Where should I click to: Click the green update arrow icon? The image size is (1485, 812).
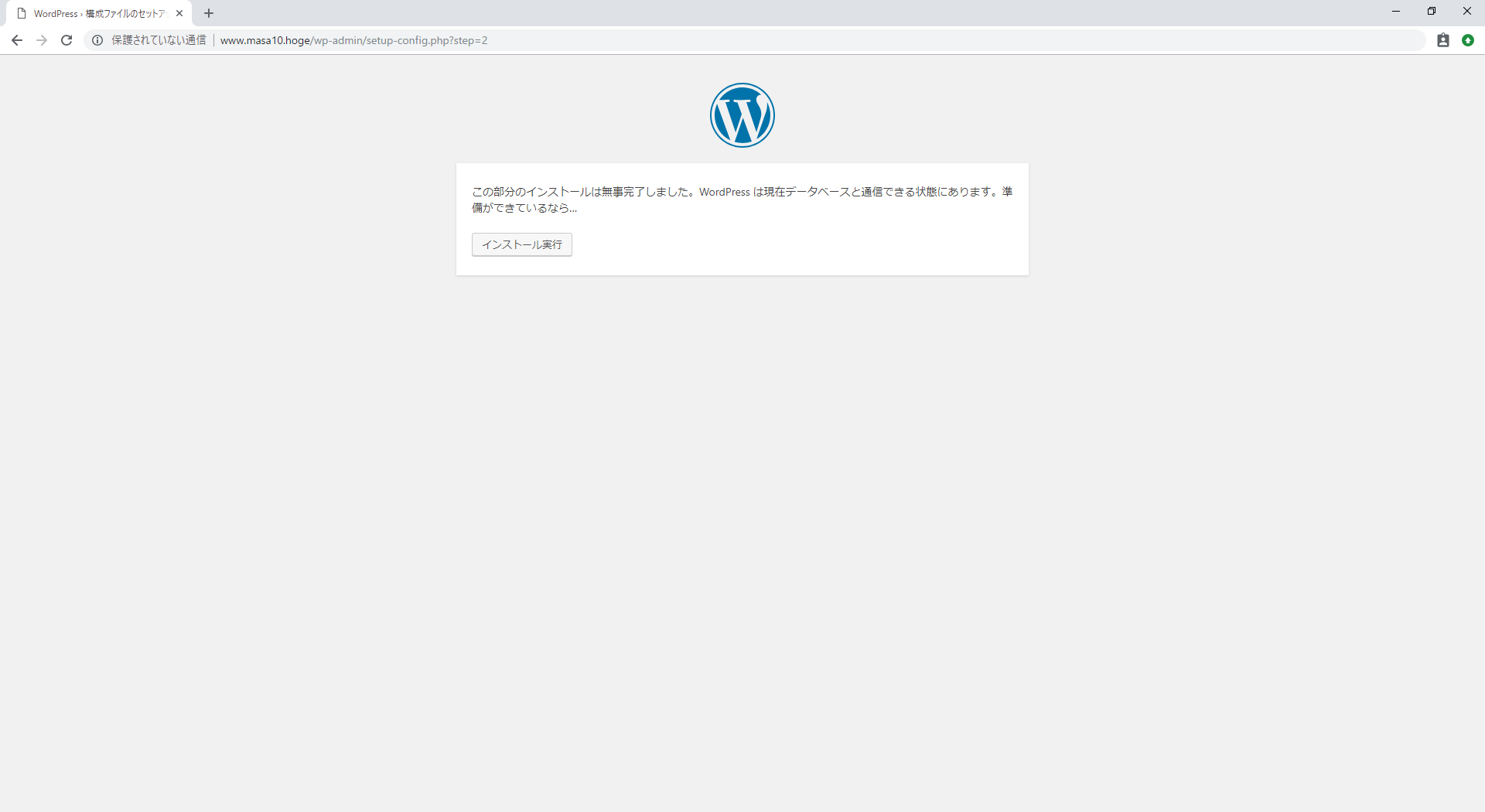click(1468, 40)
